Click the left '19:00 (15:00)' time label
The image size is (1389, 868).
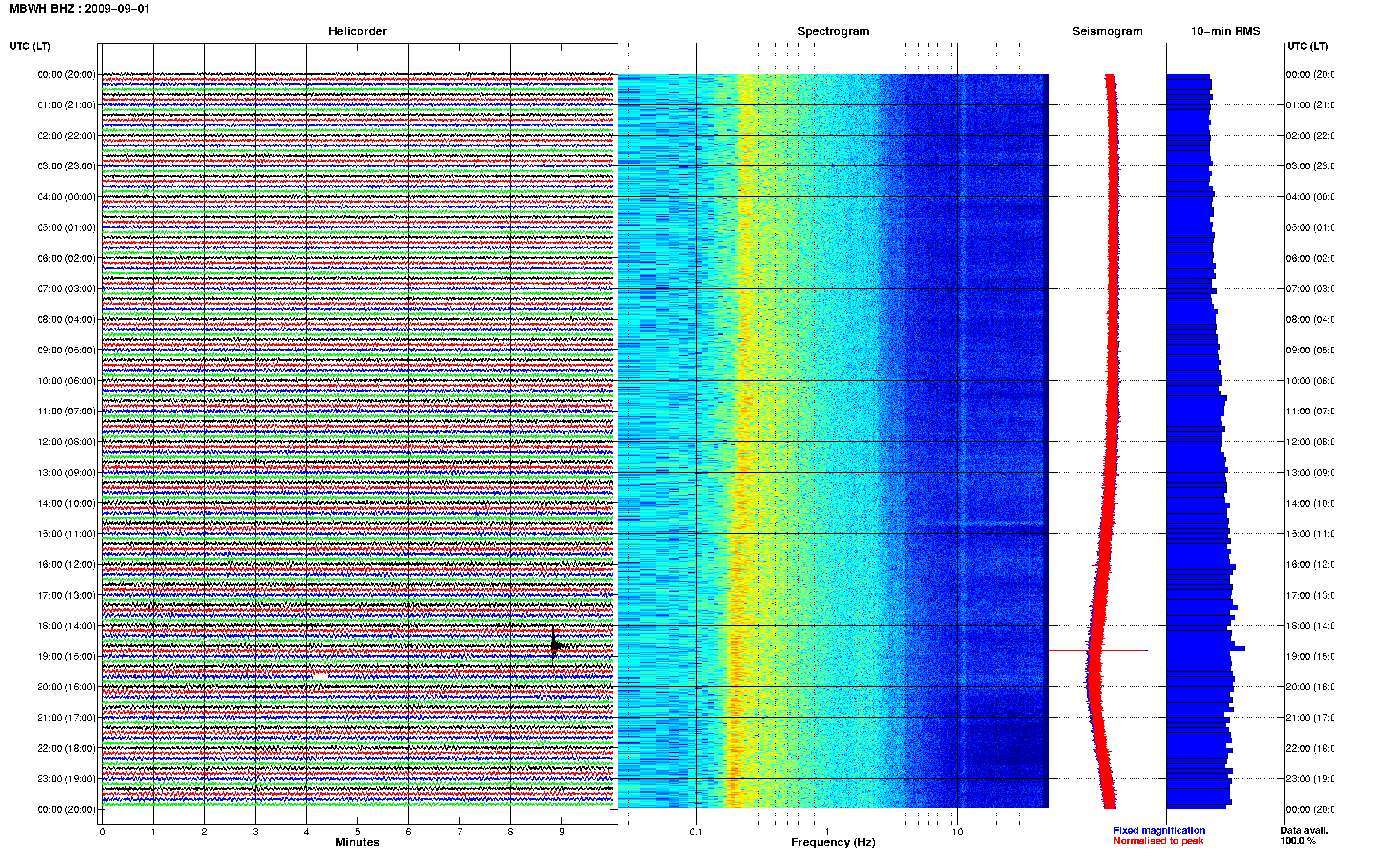click(66, 656)
